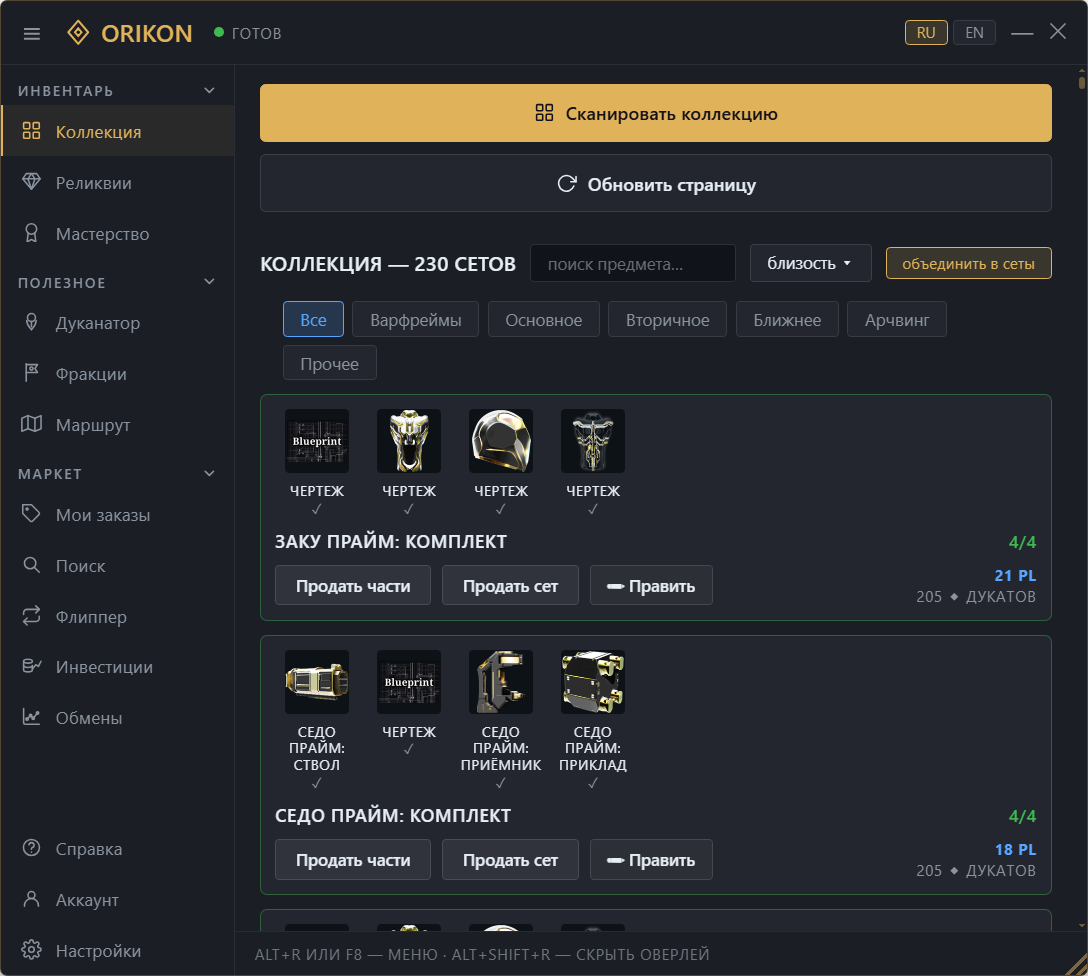Select the Варфреймы filter tab
1088x976 pixels.
coord(416,319)
